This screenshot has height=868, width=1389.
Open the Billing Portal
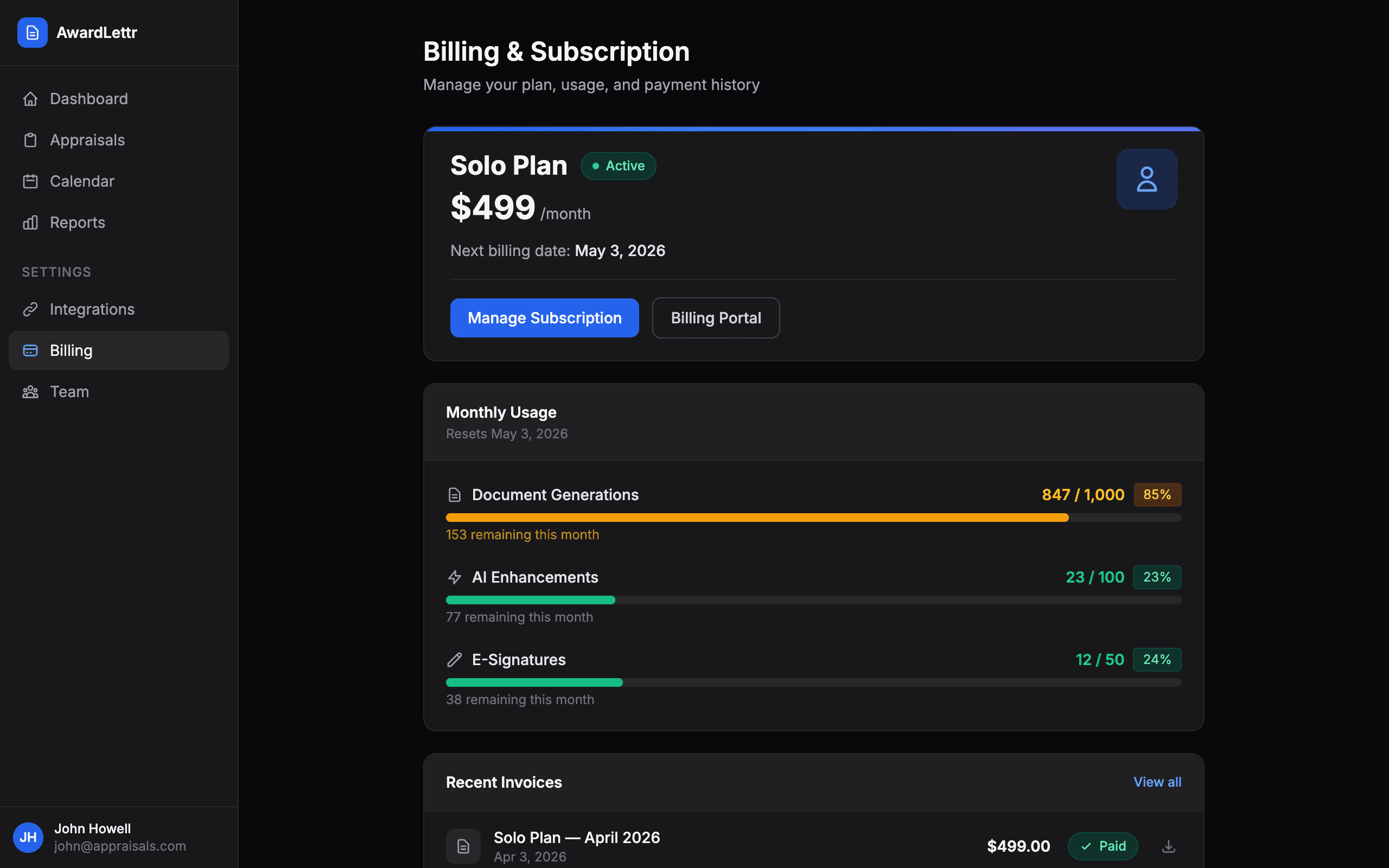716,318
